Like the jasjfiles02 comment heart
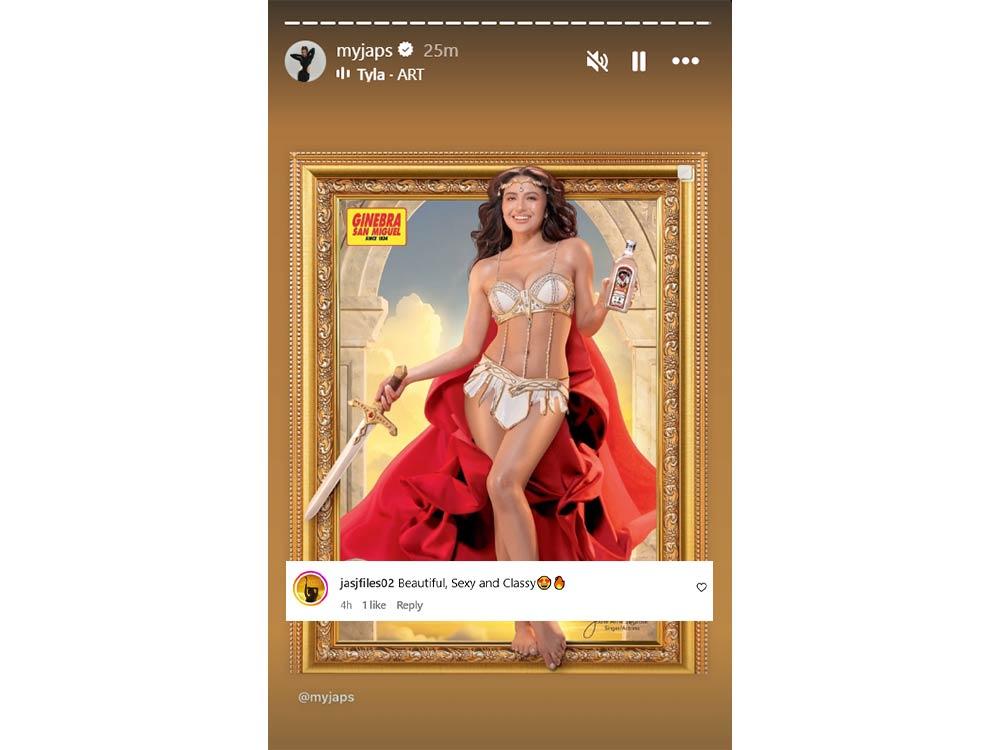Viewport: 1000px width, 750px height. 702,587
